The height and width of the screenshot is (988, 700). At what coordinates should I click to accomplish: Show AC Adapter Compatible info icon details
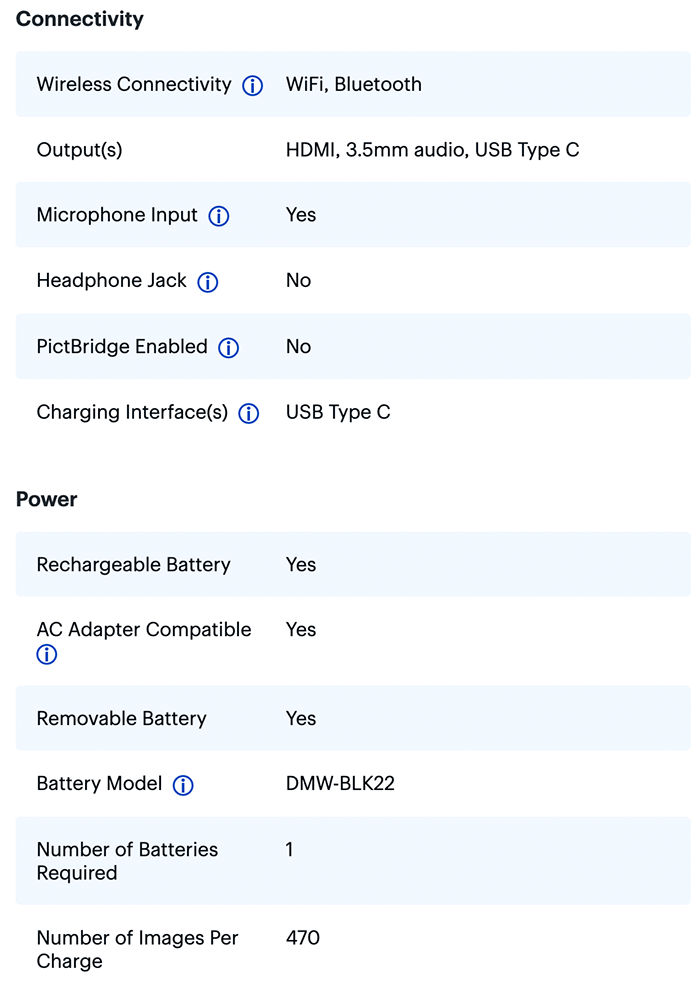tap(47, 655)
